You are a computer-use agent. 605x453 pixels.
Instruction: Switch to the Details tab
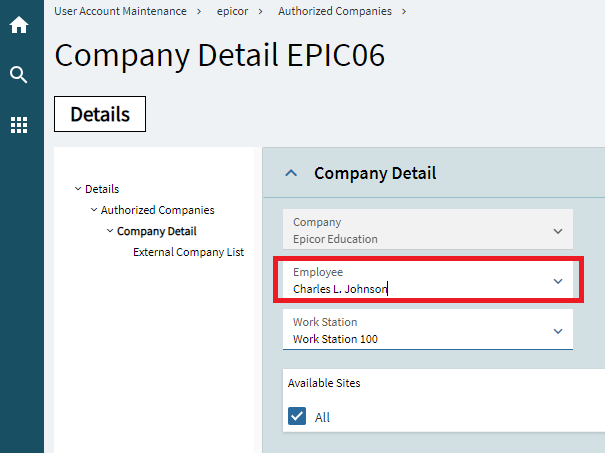tap(100, 114)
